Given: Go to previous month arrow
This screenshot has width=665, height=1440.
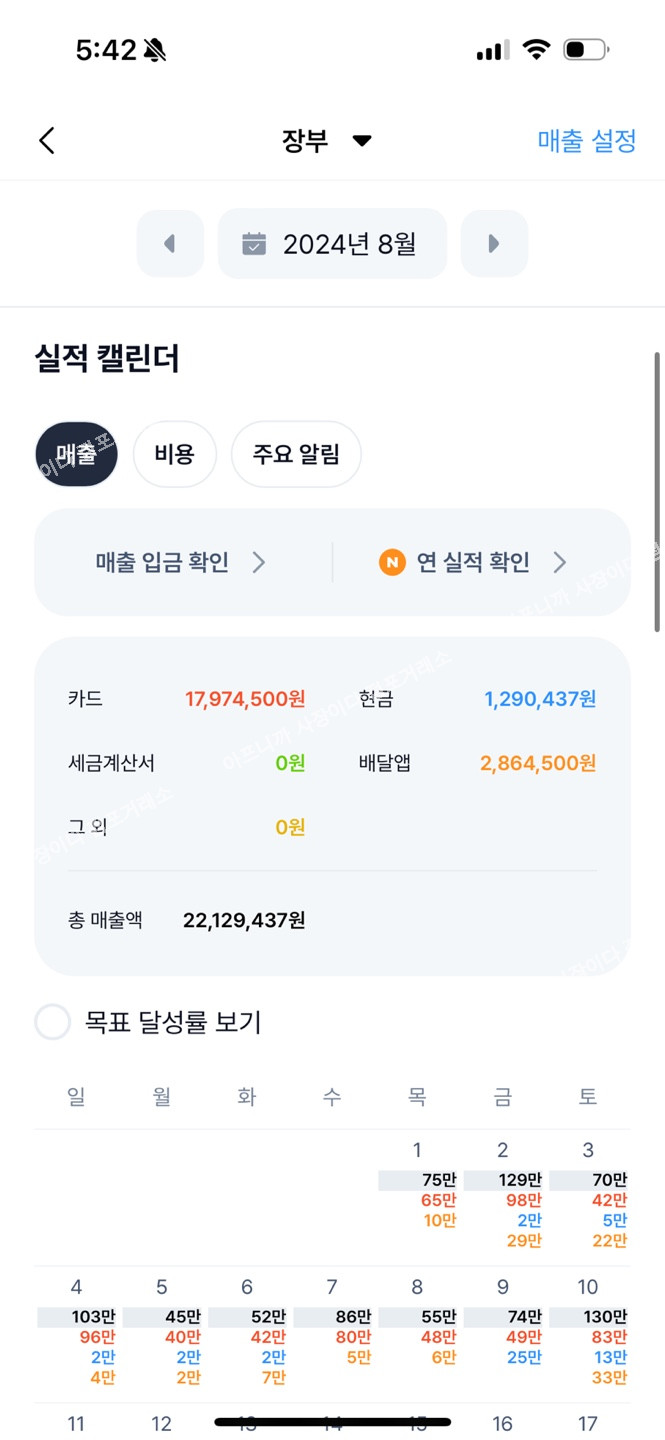Looking at the screenshot, I should pos(169,243).
